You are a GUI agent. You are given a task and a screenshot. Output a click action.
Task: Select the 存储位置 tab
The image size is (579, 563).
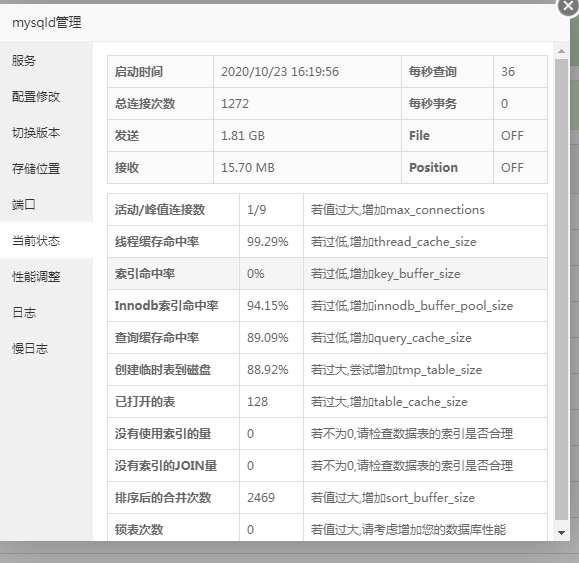click(46, 168)
